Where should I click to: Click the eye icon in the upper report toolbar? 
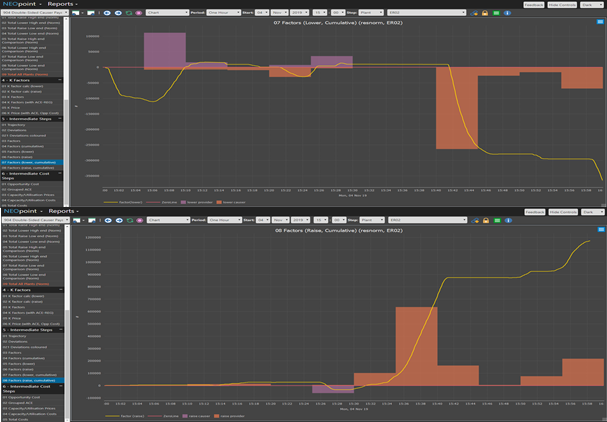click(x=108, y=14)
